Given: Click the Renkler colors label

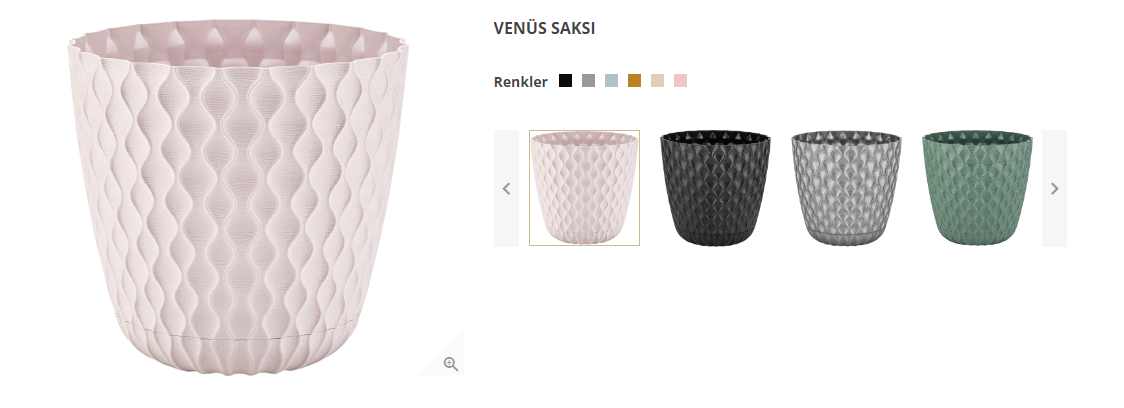Looking at the screenshot, I should (x=520, y=82).
